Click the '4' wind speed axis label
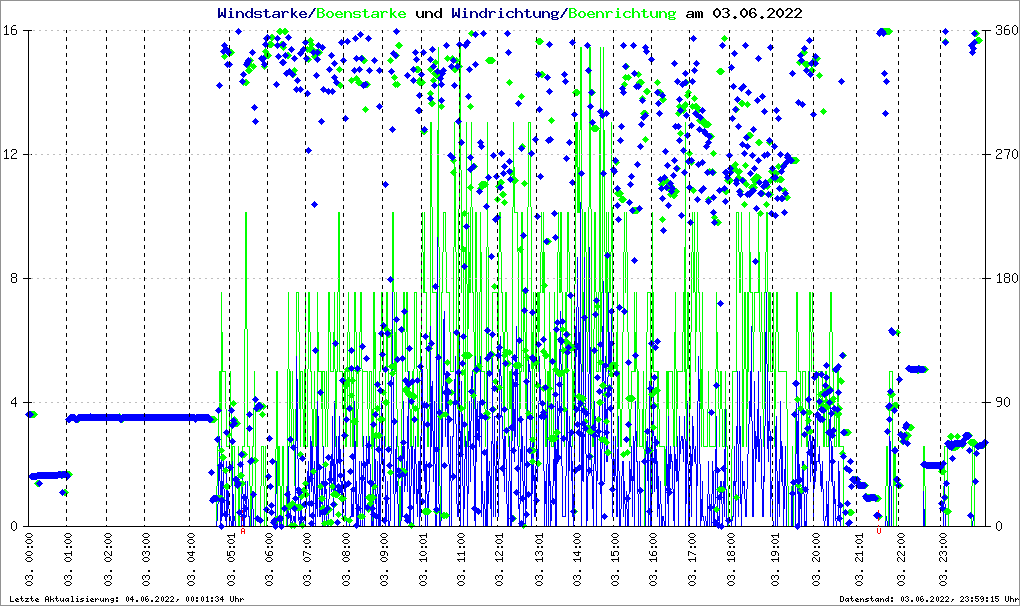The image size is (1020, 606). (x=13, y=402)
